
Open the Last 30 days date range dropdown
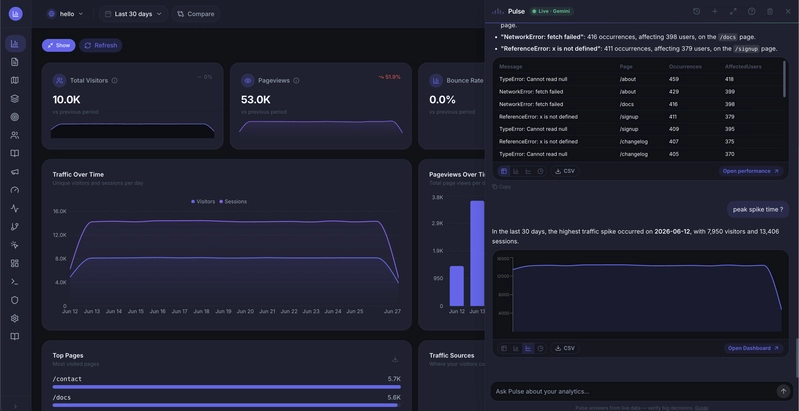[x=133, y=14]
